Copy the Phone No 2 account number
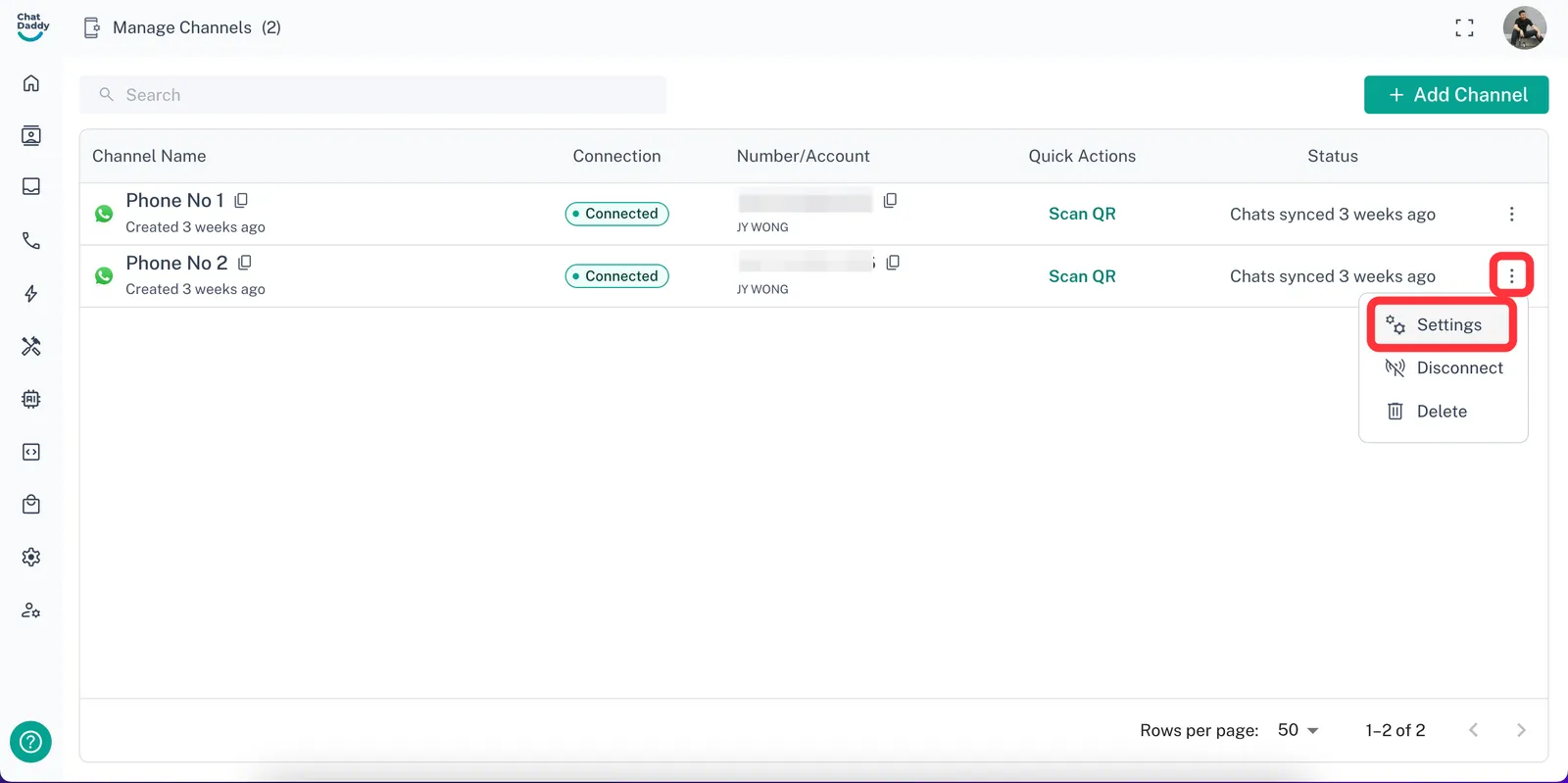 pyautogui.click(x=893, y=263)
